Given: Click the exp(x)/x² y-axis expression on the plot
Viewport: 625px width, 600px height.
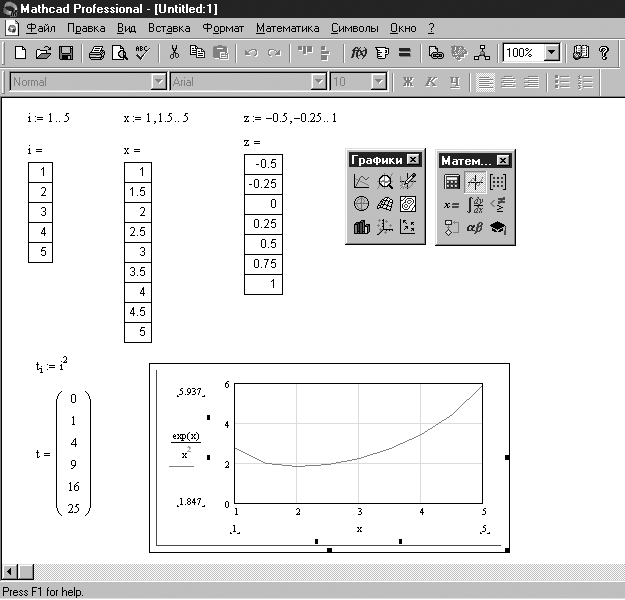Looking at the screenshot, I should click(185, 447).
